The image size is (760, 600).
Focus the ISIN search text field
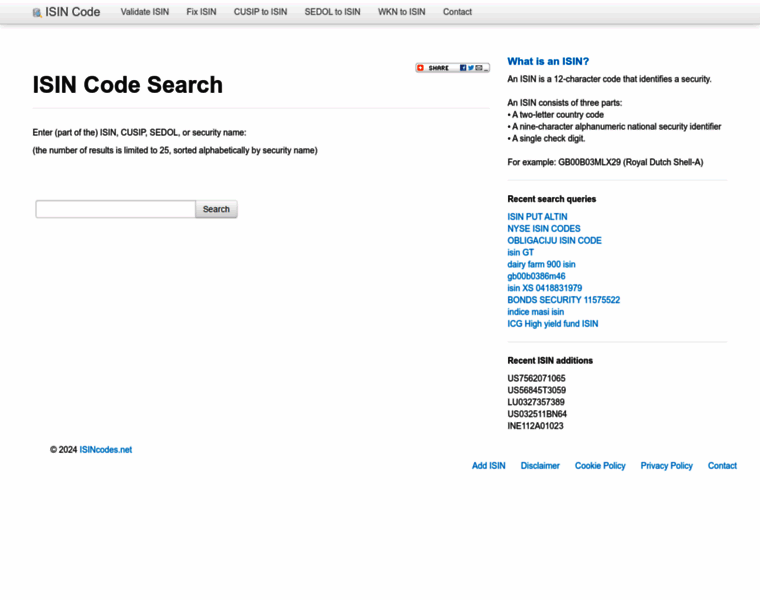[116, 209]
